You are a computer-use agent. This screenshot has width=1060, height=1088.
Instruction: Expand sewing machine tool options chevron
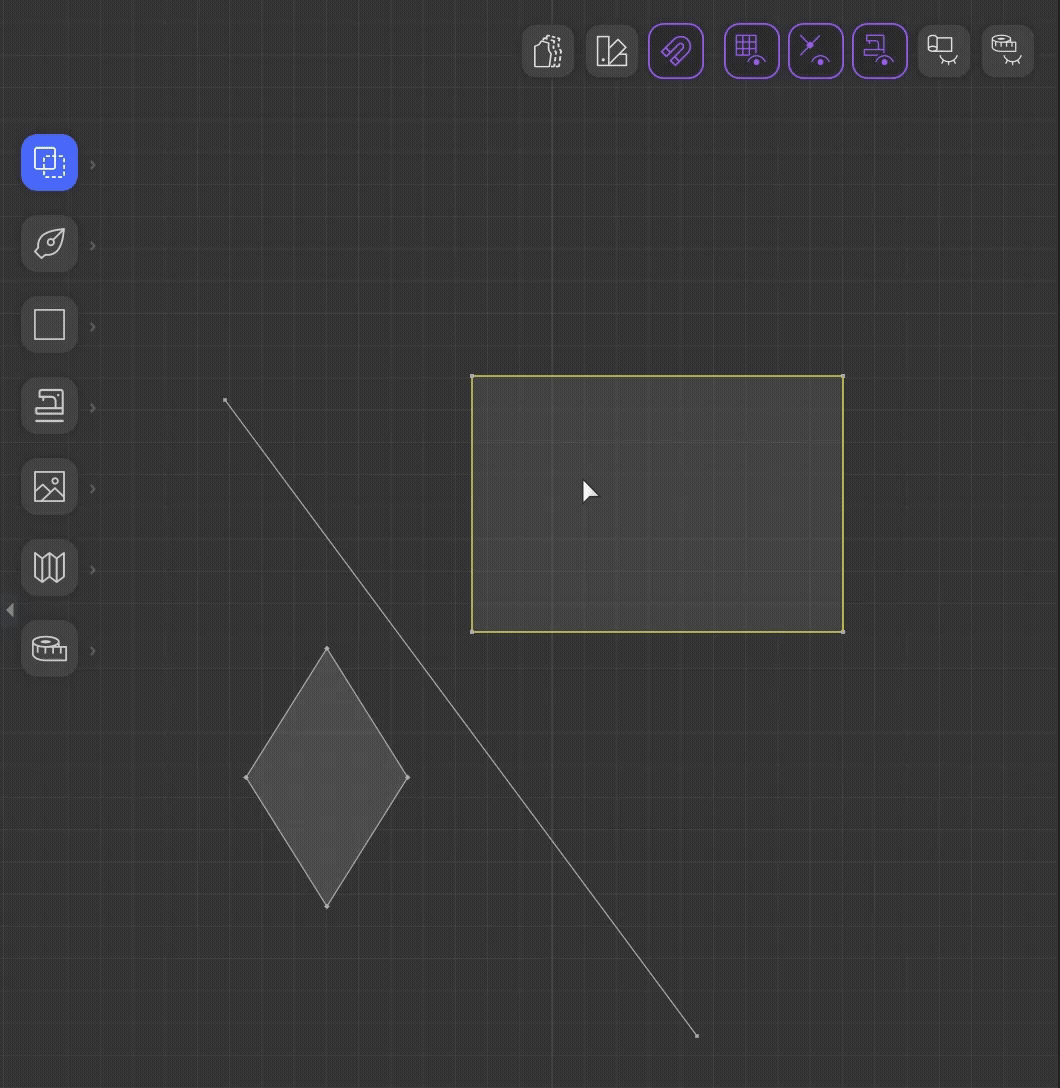[92, 408]
